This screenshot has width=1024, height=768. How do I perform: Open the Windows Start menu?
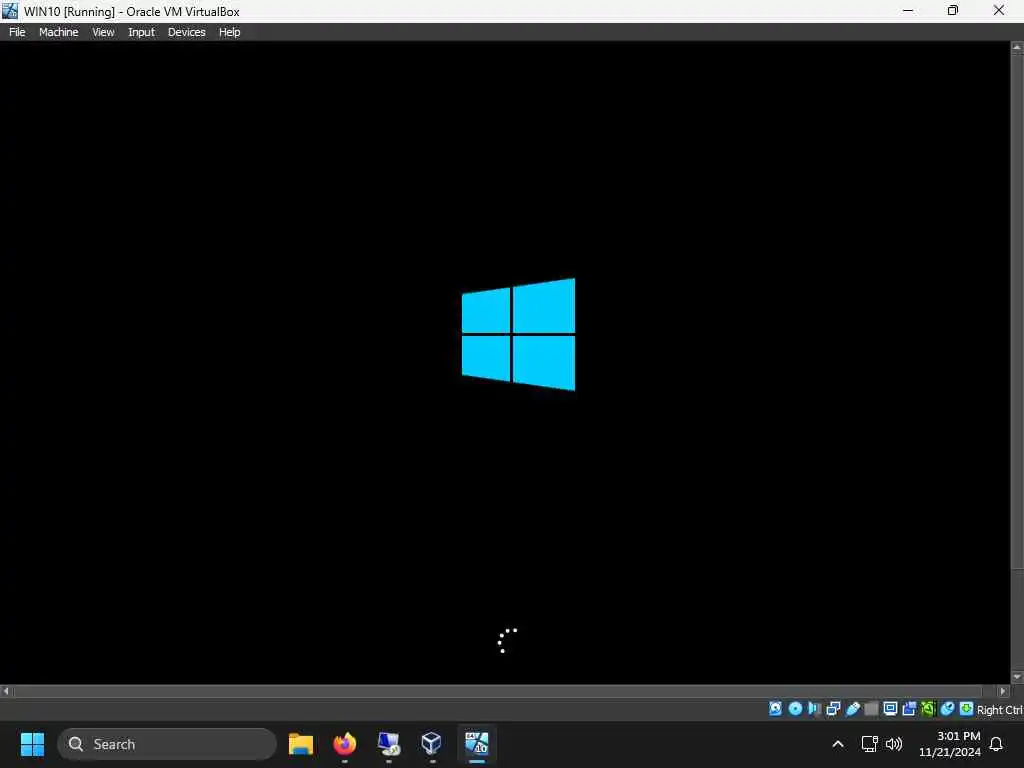click(x=32, y=744)
